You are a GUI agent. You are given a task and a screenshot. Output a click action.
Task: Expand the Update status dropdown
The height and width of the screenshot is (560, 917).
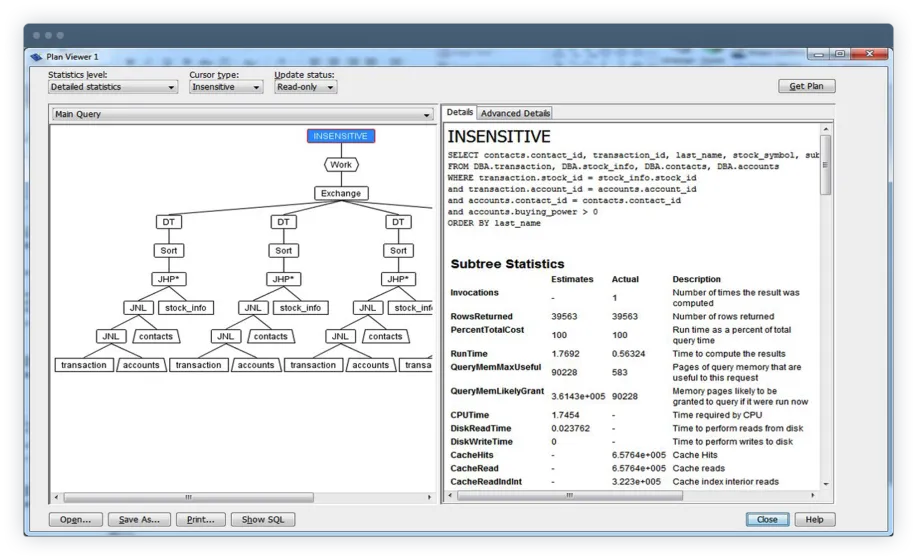(306, 87)
